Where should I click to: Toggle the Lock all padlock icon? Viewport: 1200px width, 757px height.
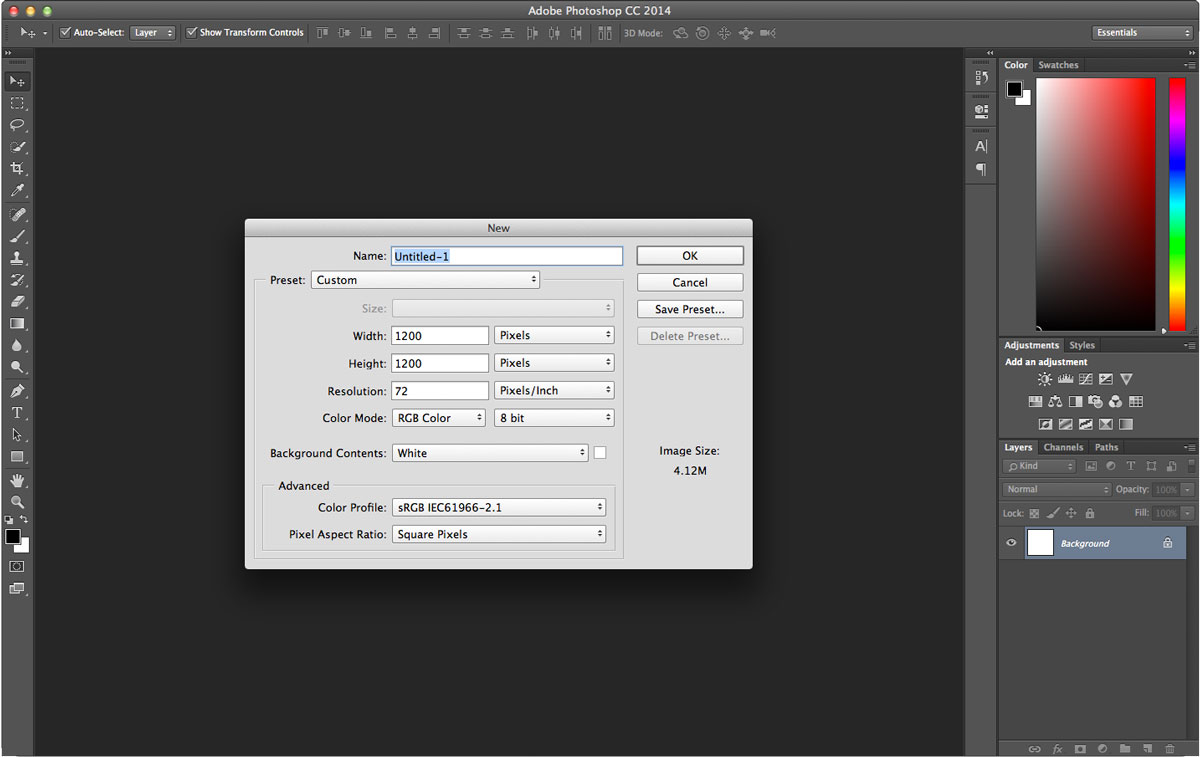coord(1089,513)
